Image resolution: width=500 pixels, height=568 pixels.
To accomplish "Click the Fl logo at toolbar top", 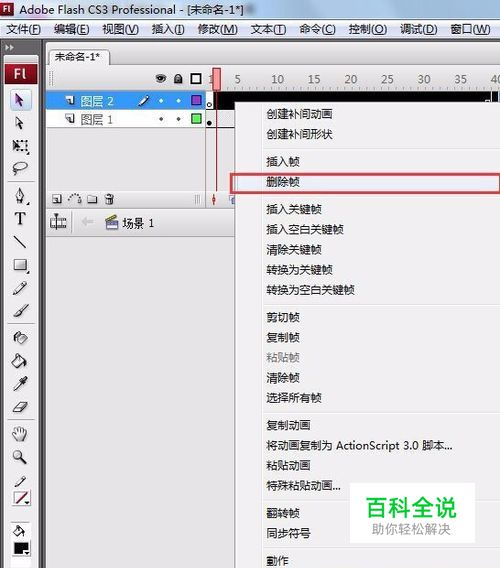I will [x=21, y=74].
